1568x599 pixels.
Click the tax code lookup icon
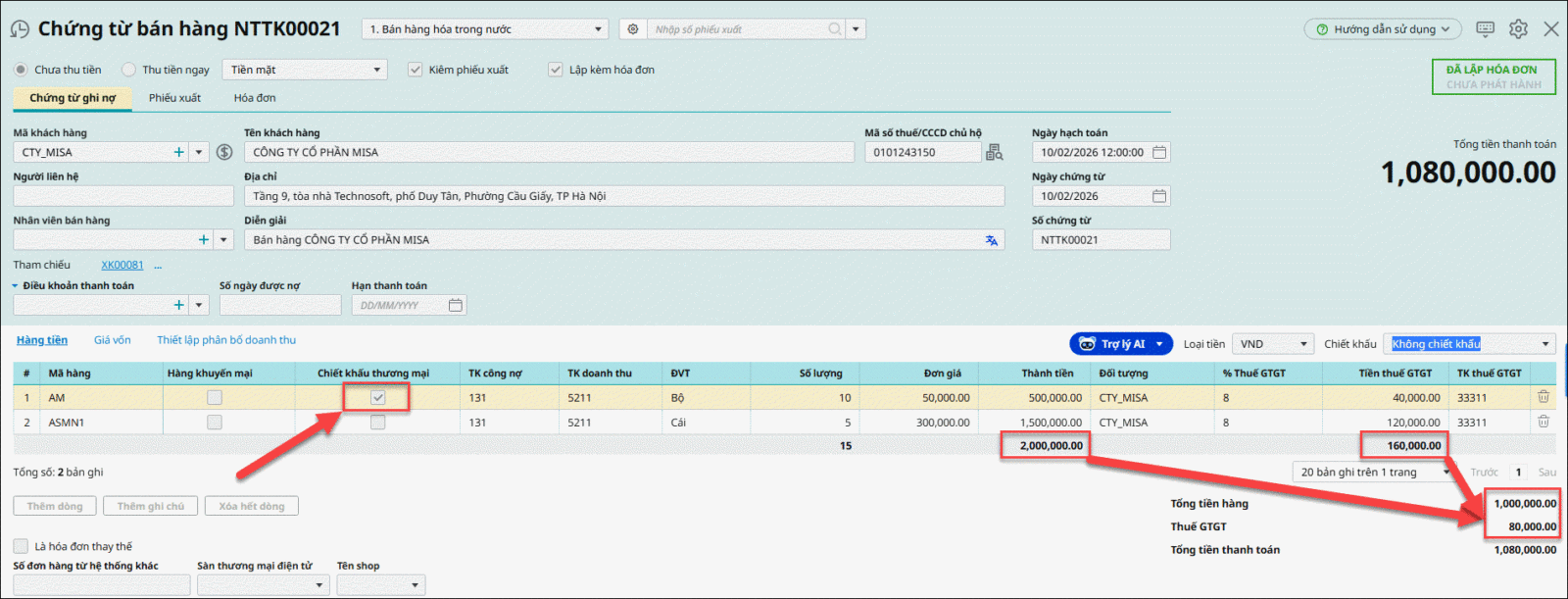995,152
